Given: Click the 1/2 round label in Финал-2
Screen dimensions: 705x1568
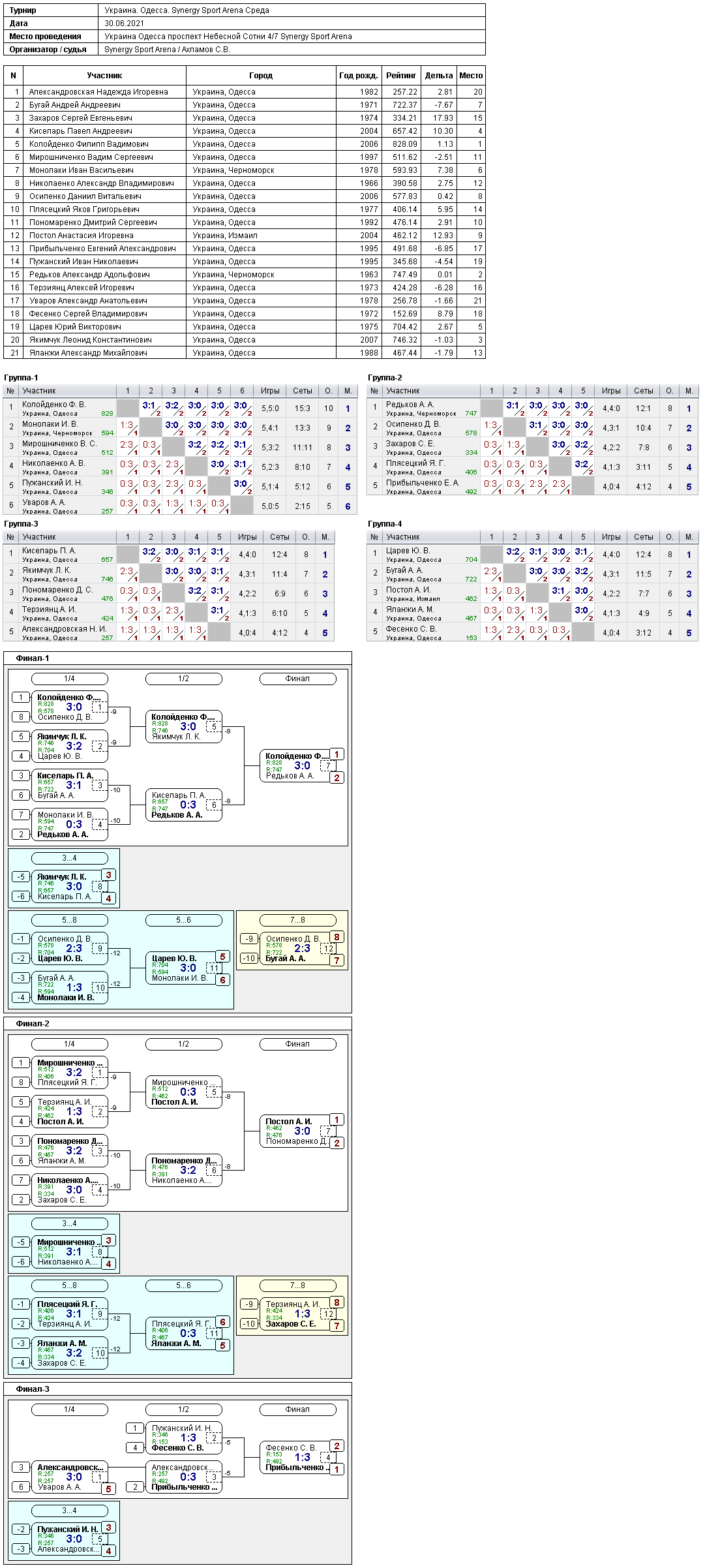Looking at the screenshot, I should (x=184, y=1044).
